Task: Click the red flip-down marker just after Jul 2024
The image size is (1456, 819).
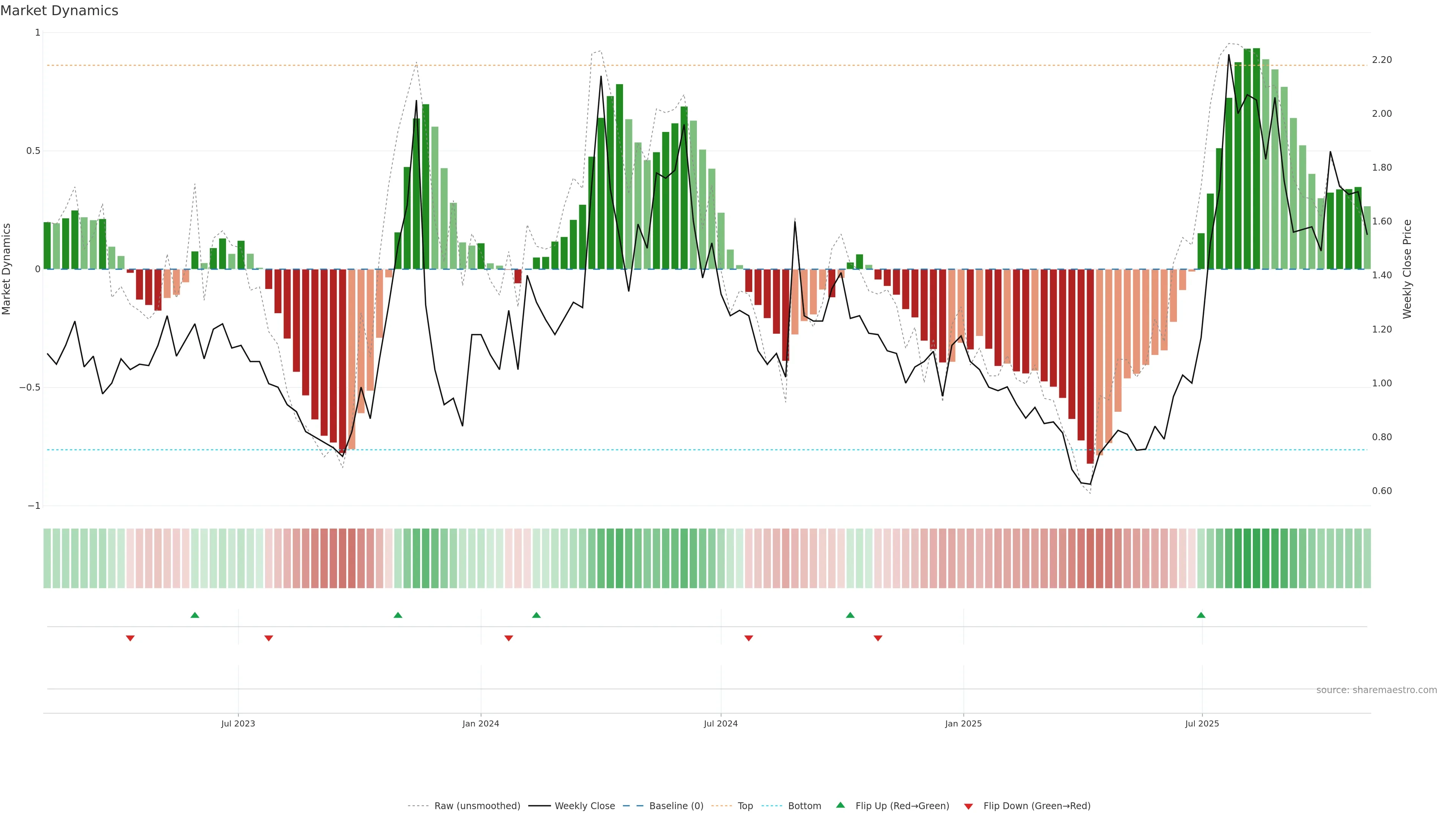Action: coord(749,638)
